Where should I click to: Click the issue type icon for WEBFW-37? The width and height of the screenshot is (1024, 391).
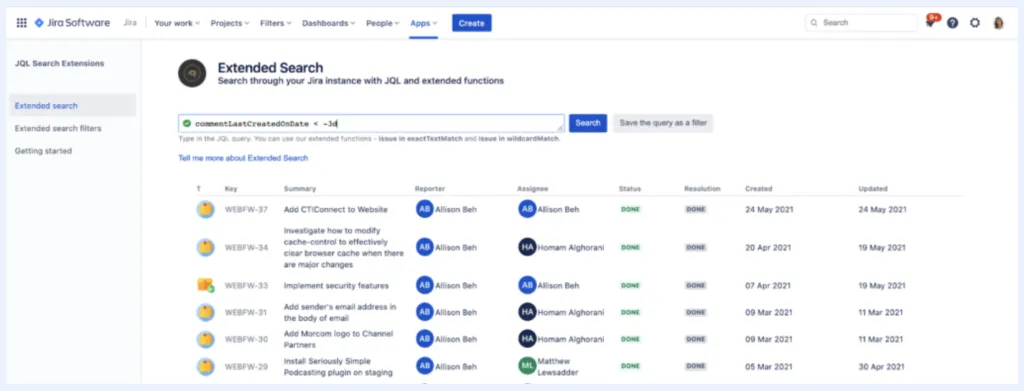coord(206,210)
